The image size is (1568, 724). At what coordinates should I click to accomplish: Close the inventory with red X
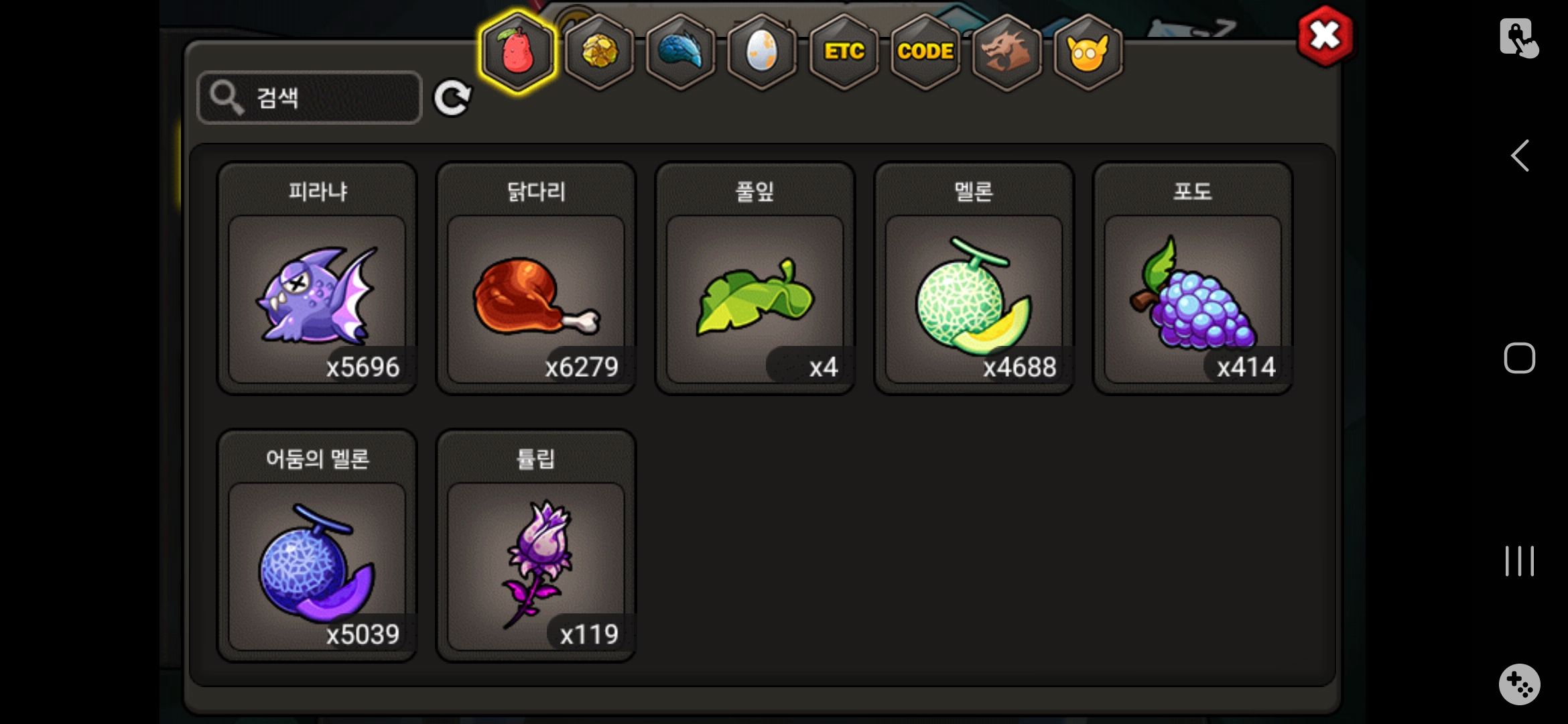tap(1325, 36)
